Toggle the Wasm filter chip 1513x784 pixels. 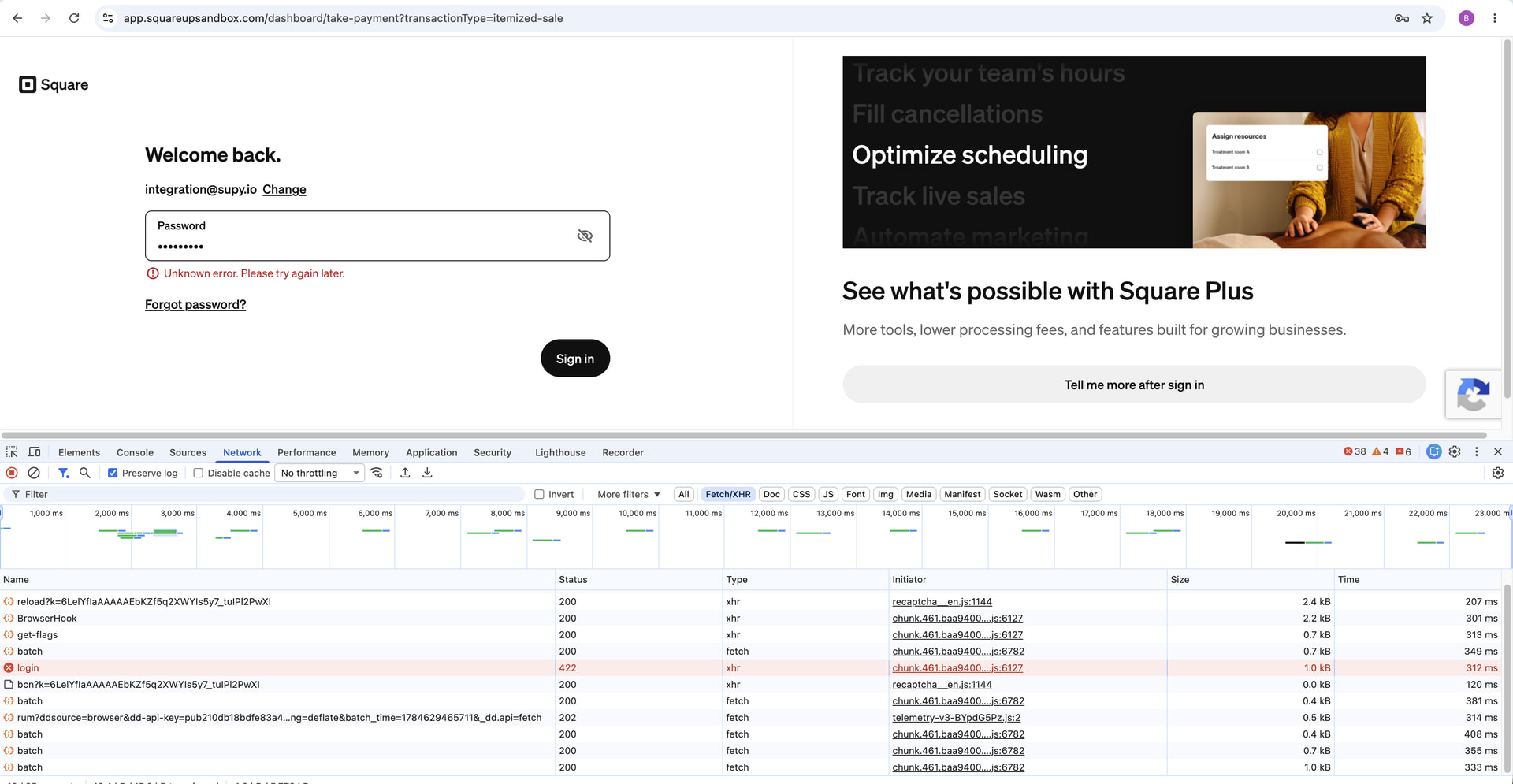[1048, 494]
